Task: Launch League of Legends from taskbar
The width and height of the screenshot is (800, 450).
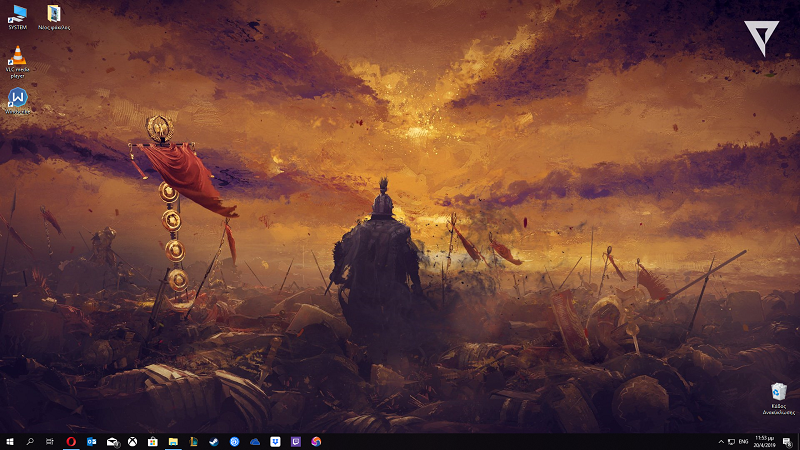Action: click(193, 442)
